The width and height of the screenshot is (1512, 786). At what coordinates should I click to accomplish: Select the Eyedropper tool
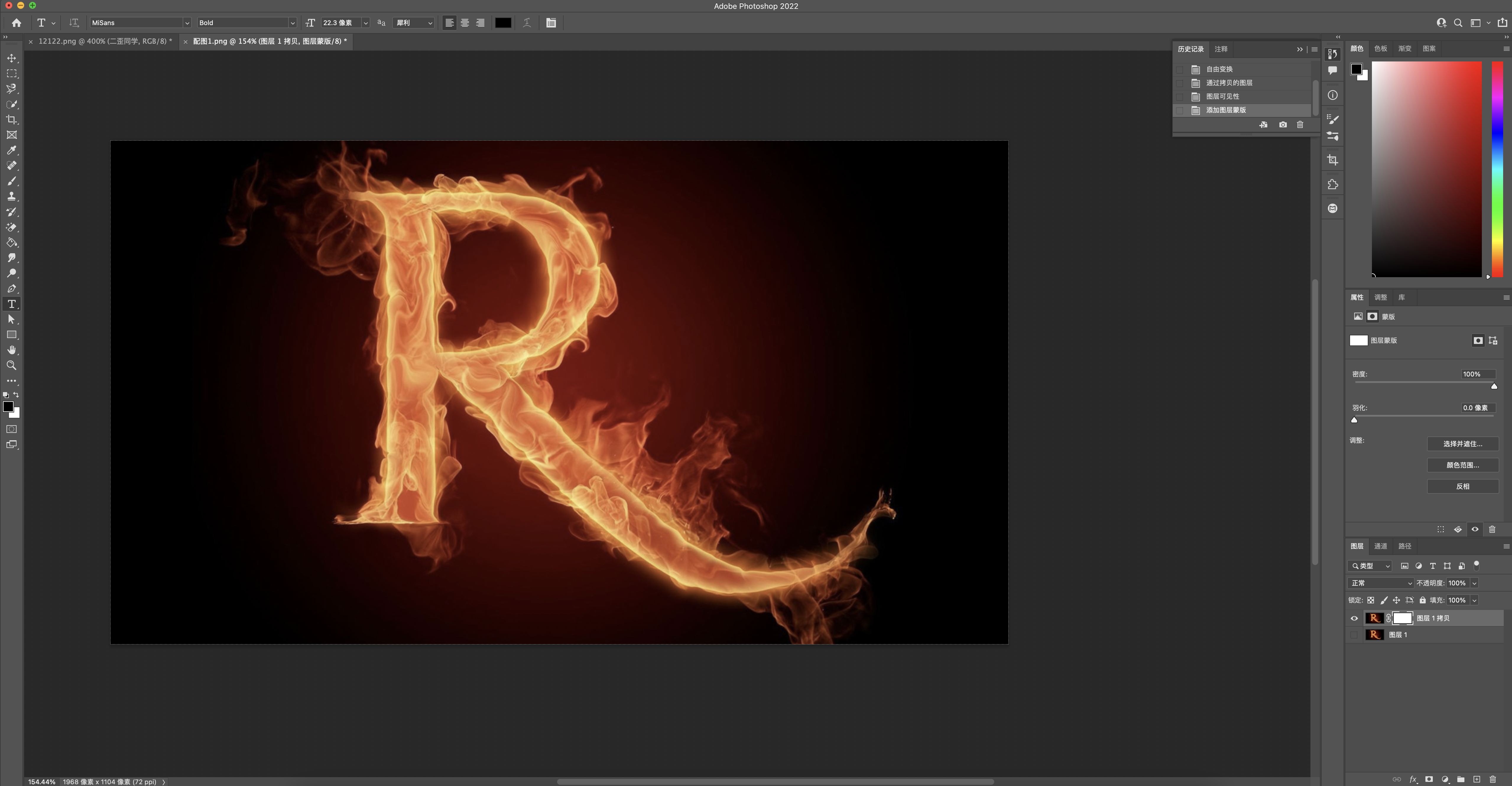point(12,150)
